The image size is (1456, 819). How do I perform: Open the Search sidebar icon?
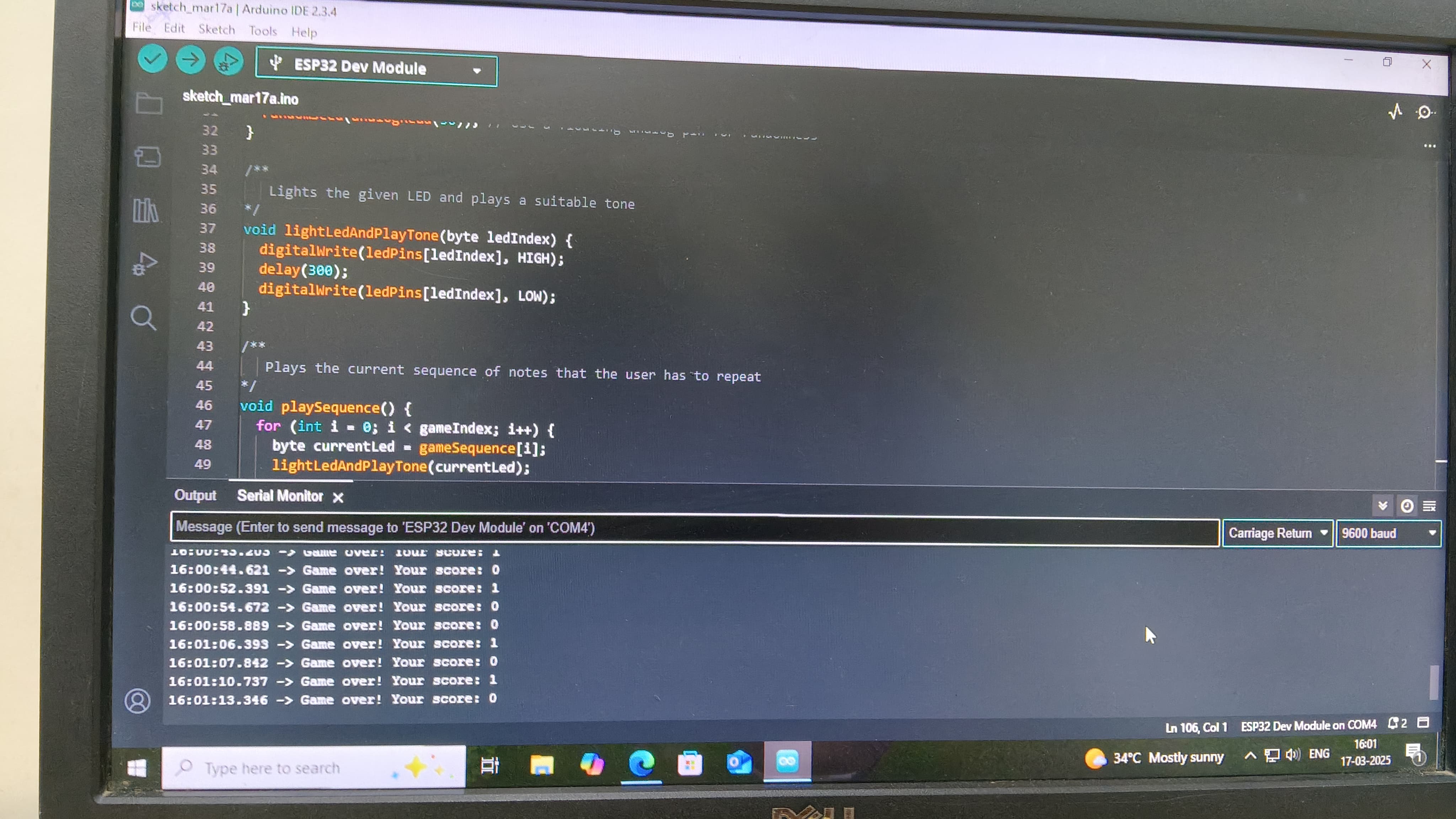pyautogui.click(x=143, y=318)
